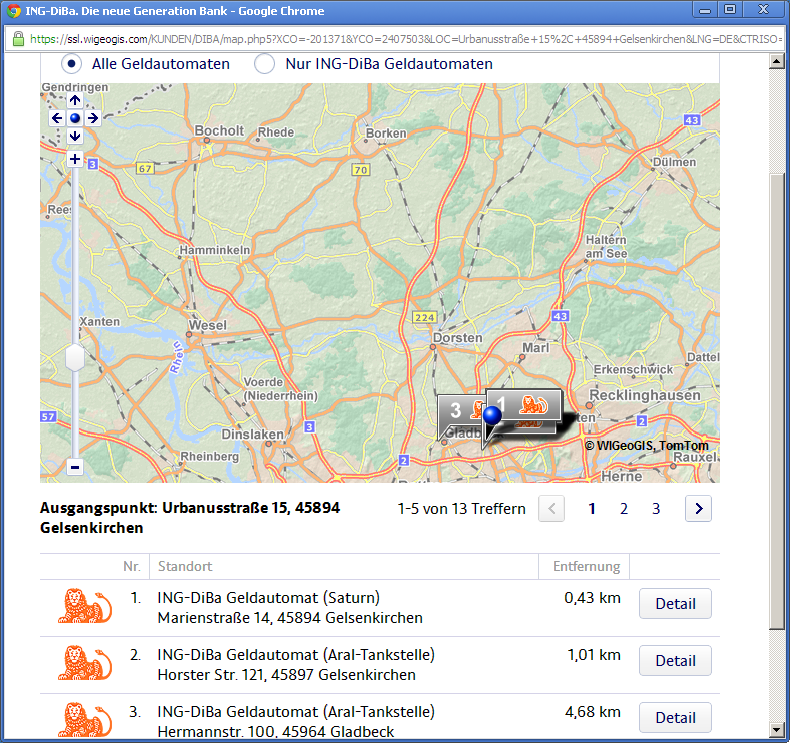Click the Chrome logo in title bar
This screenshot has height=743, width=790.
pos(14,11)
